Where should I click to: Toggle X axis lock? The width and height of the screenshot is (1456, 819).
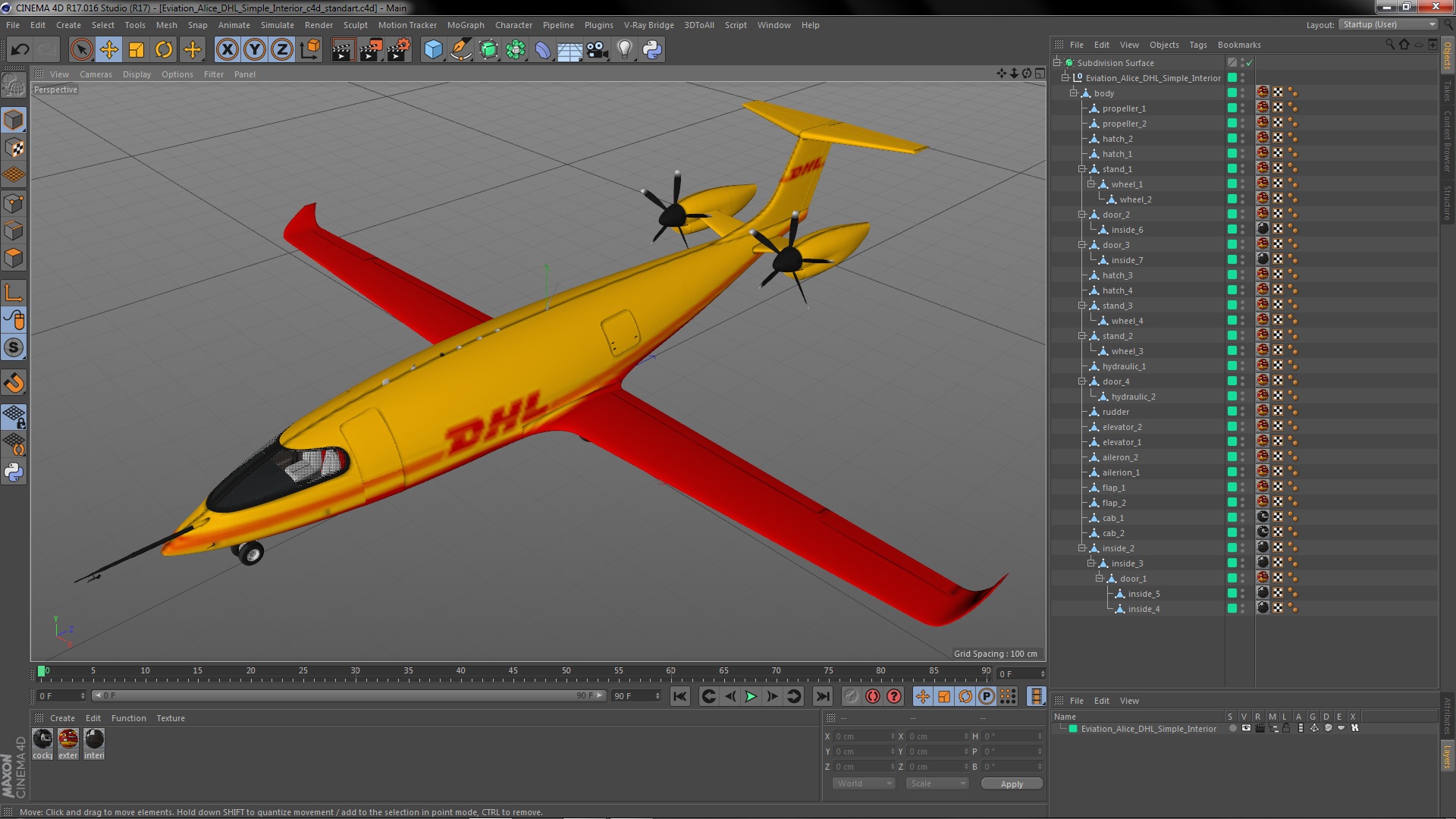227,50
